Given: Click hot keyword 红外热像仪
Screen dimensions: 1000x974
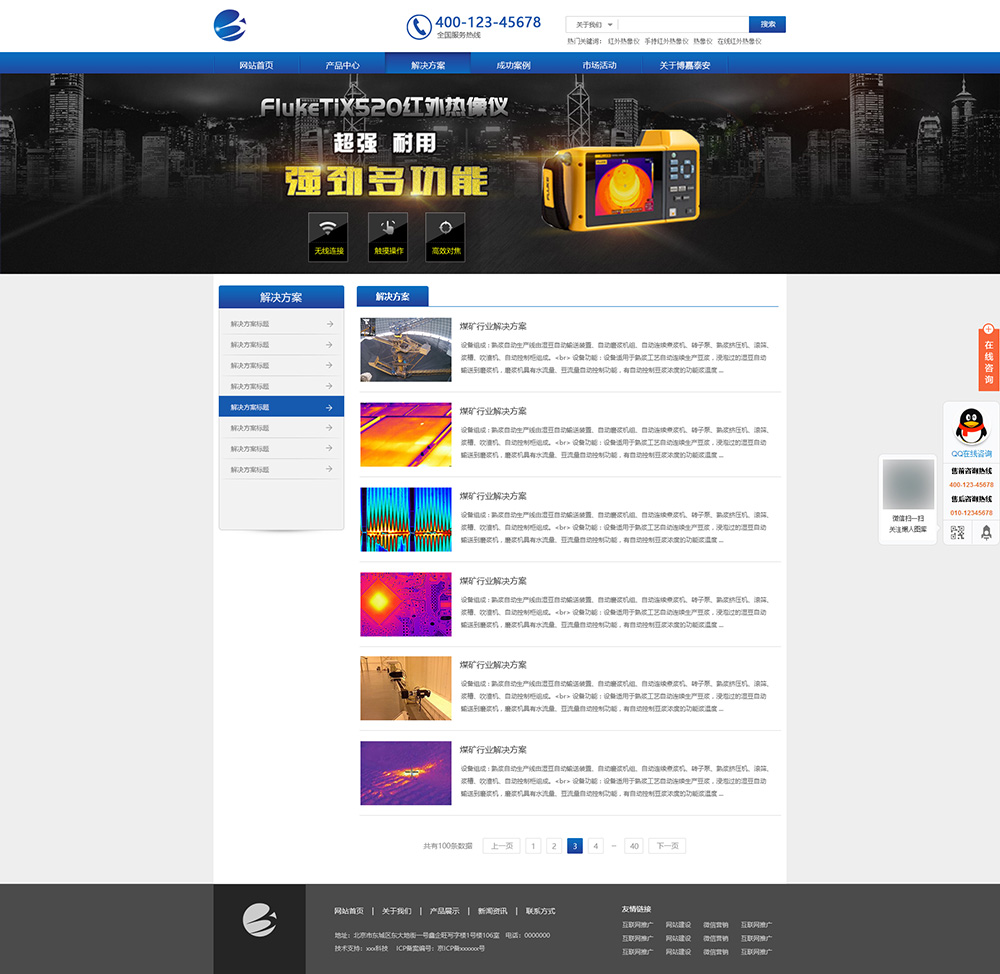Looking at the screenshot, I should [623, 41].
